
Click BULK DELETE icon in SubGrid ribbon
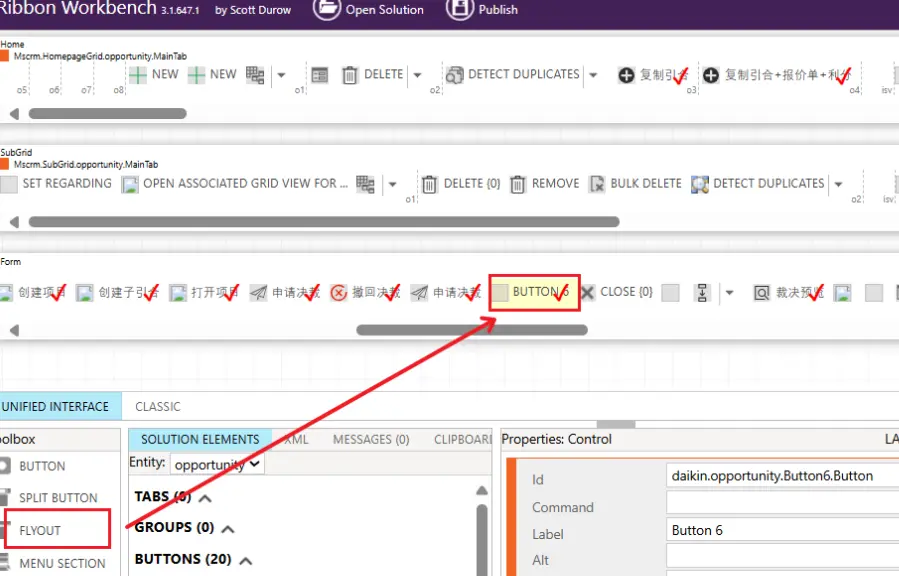596,184
